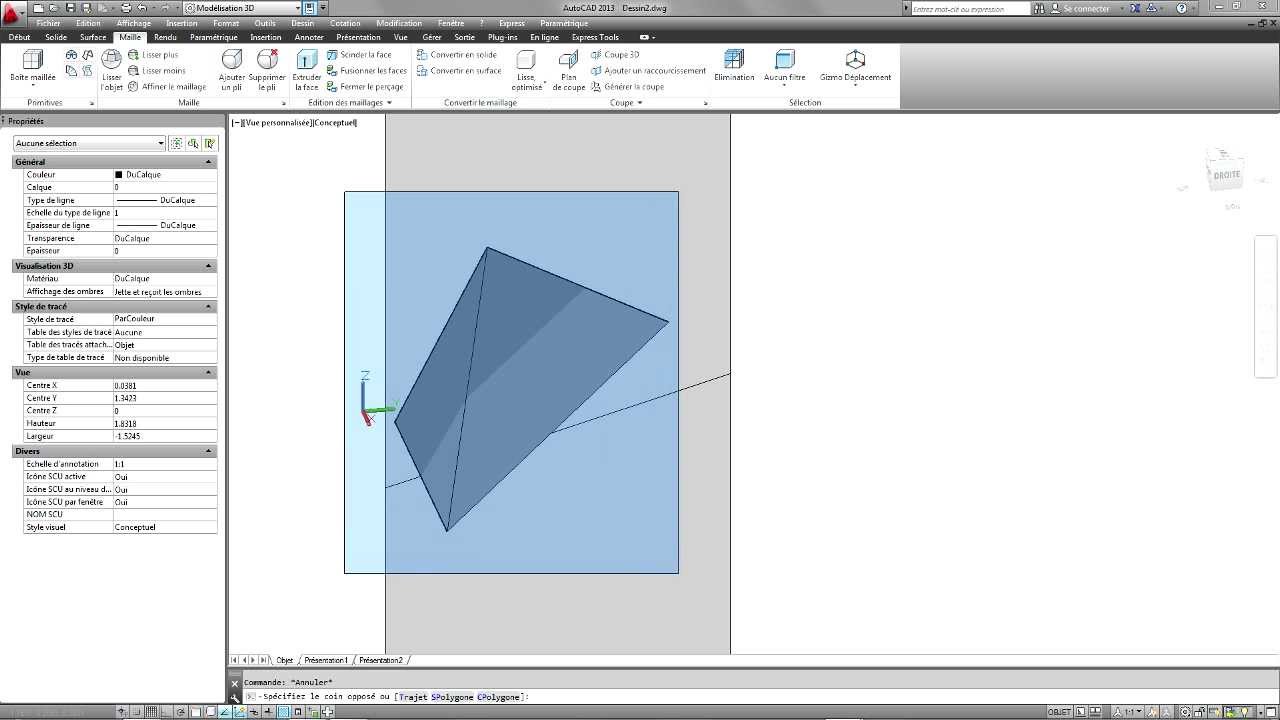This screenshot has width=1280, height=720.
Task: Click Ajouter un pli icon
Action: (x=232, y=70)
